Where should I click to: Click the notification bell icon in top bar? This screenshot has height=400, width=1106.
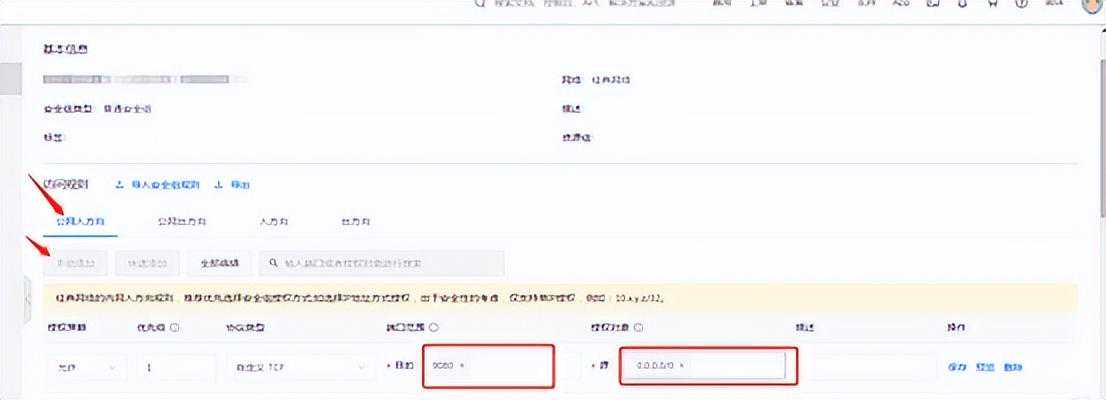click(961, 4)
